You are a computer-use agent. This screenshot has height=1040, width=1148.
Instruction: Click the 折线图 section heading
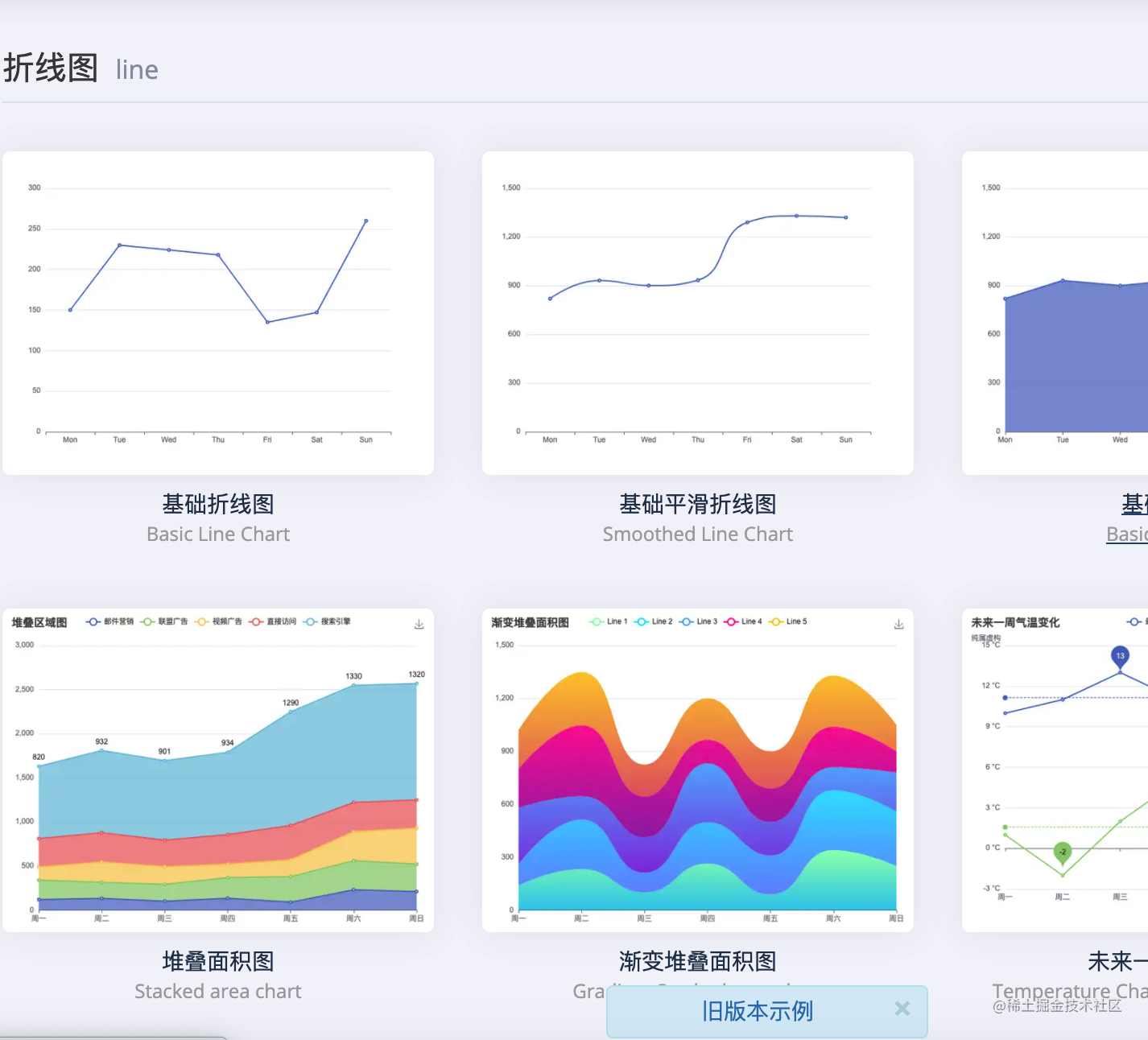click(51, 68)
